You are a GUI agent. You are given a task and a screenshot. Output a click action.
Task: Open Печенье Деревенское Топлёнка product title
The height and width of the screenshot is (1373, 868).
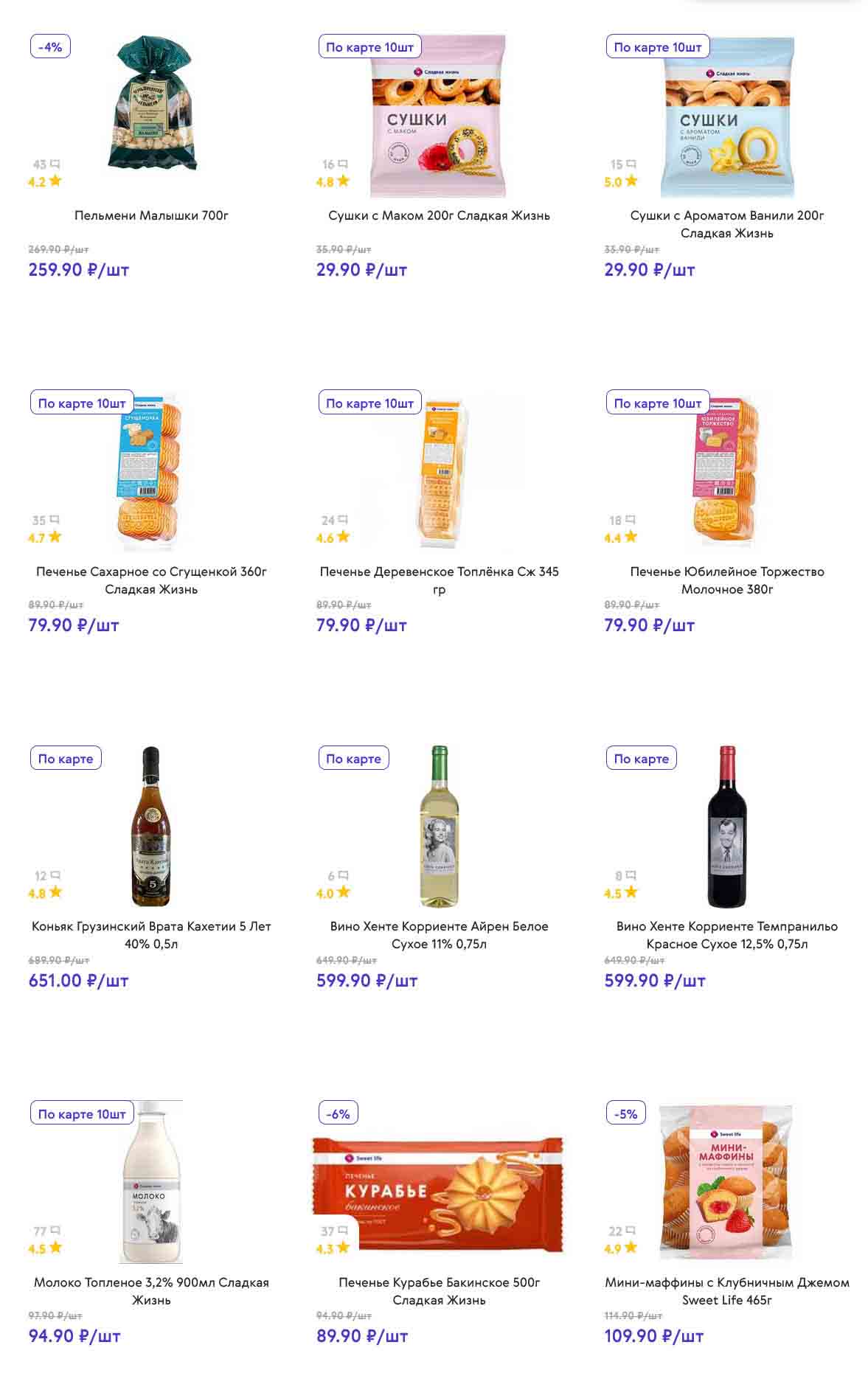click(x=439, y=580)
